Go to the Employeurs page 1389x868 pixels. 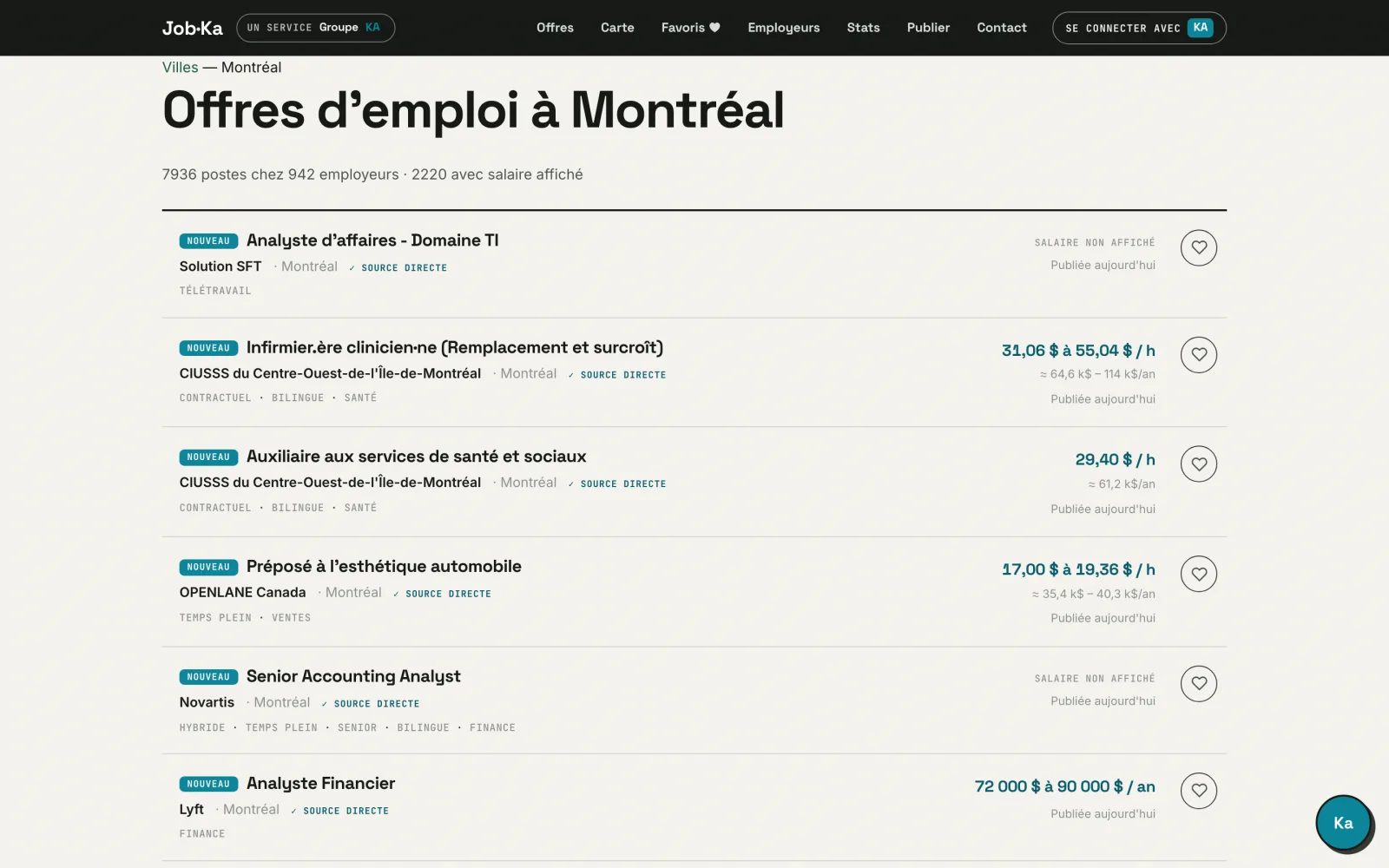(x=783, y=28)
